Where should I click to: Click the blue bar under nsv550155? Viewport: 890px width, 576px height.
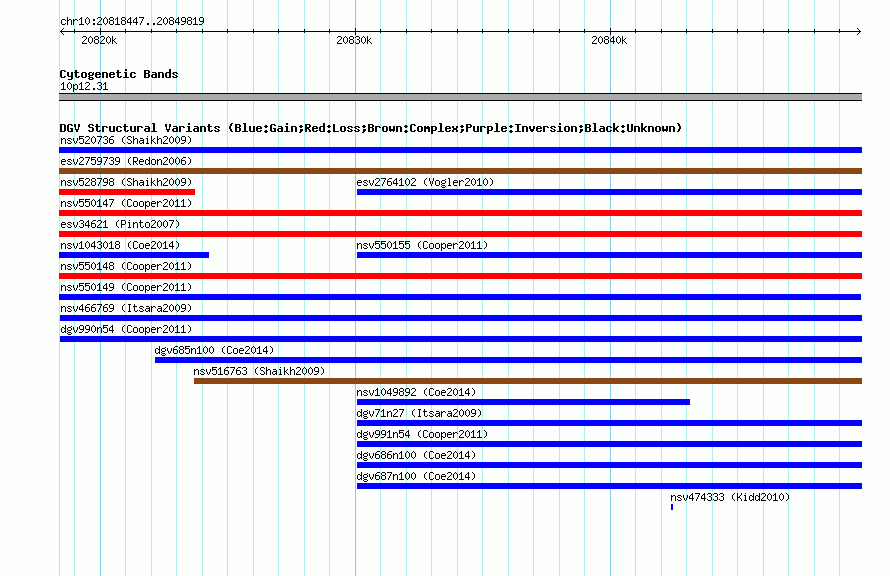609,255
